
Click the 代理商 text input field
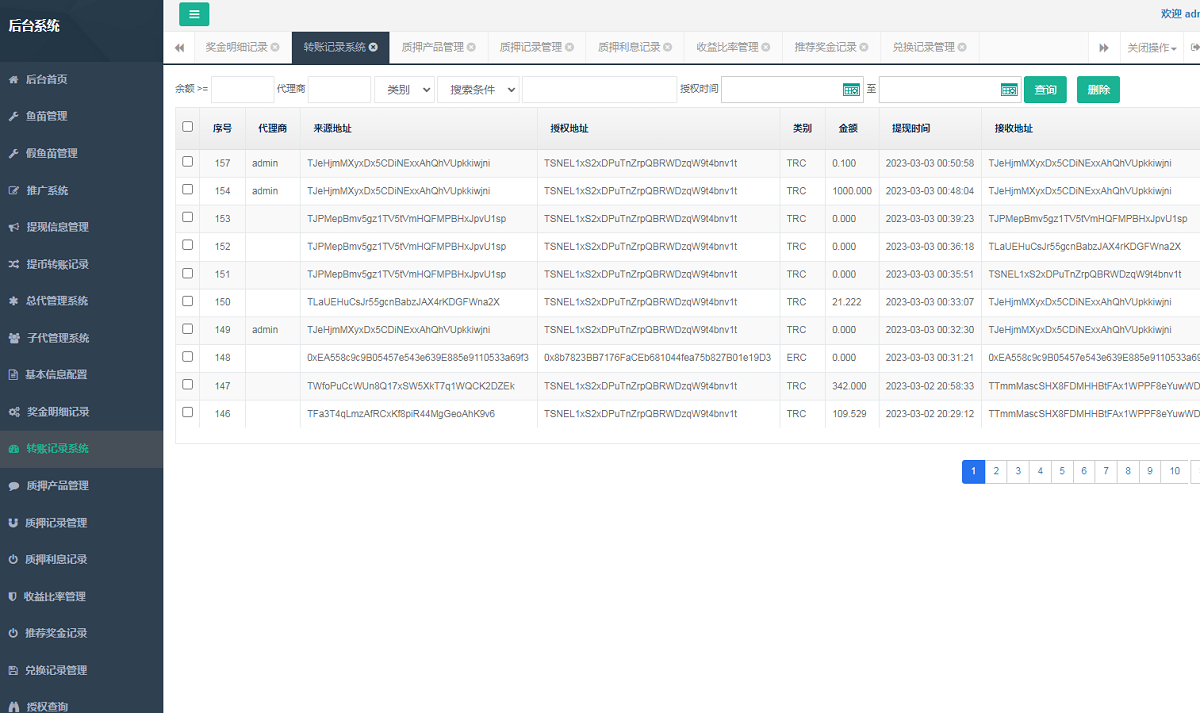click(x=339, y=90)
